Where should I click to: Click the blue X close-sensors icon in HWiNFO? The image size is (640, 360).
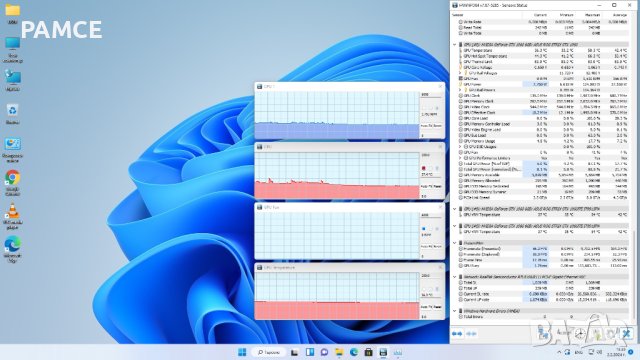click(x=626, y=333)
